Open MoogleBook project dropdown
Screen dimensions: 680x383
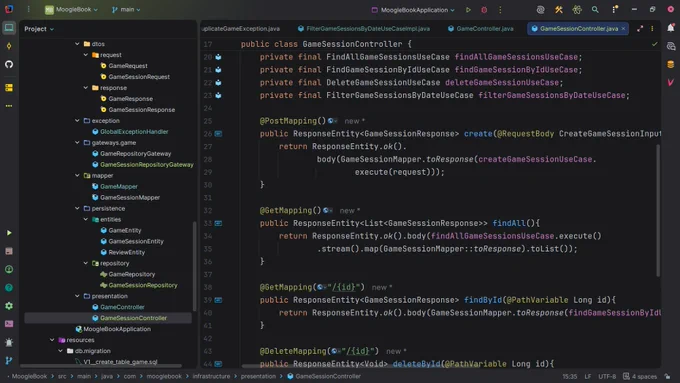tap(72, 10)
